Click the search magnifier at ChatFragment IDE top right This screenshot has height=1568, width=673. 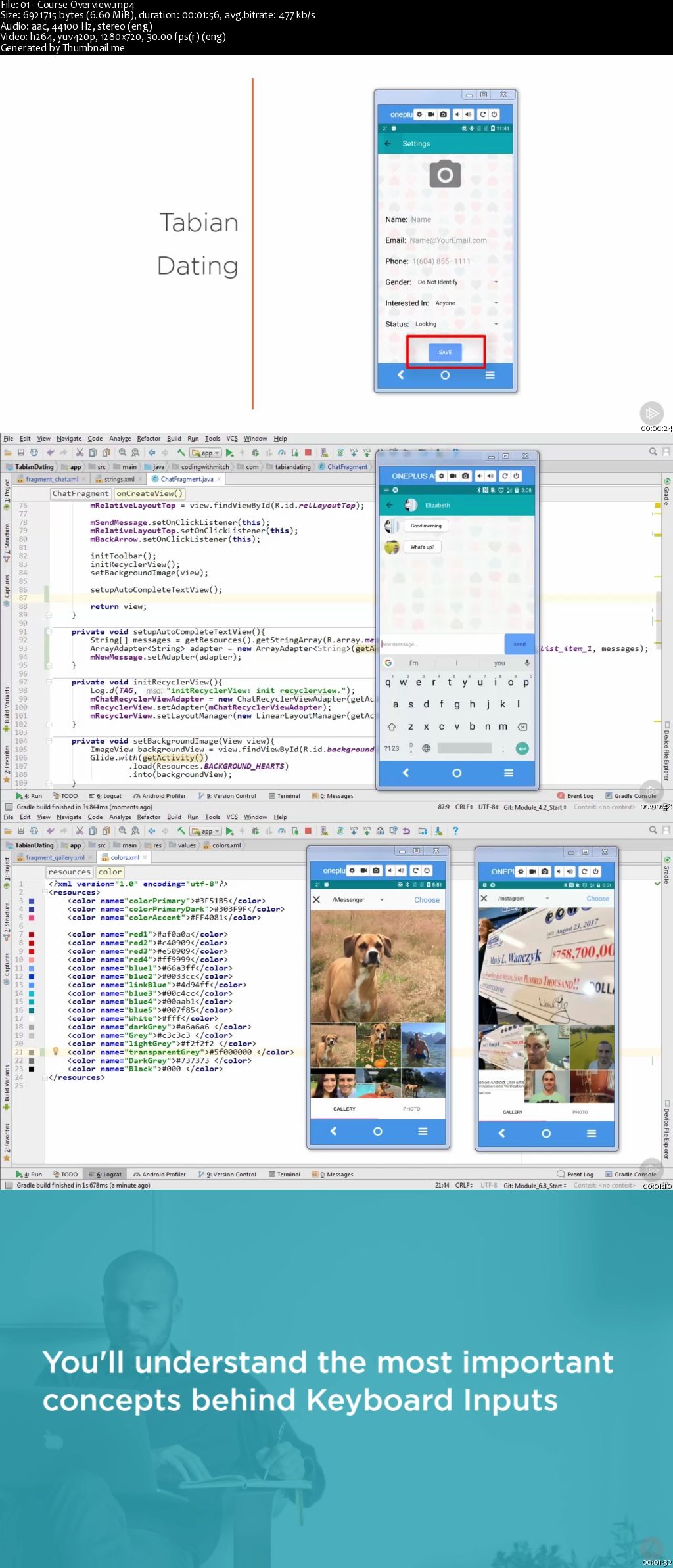653,451
